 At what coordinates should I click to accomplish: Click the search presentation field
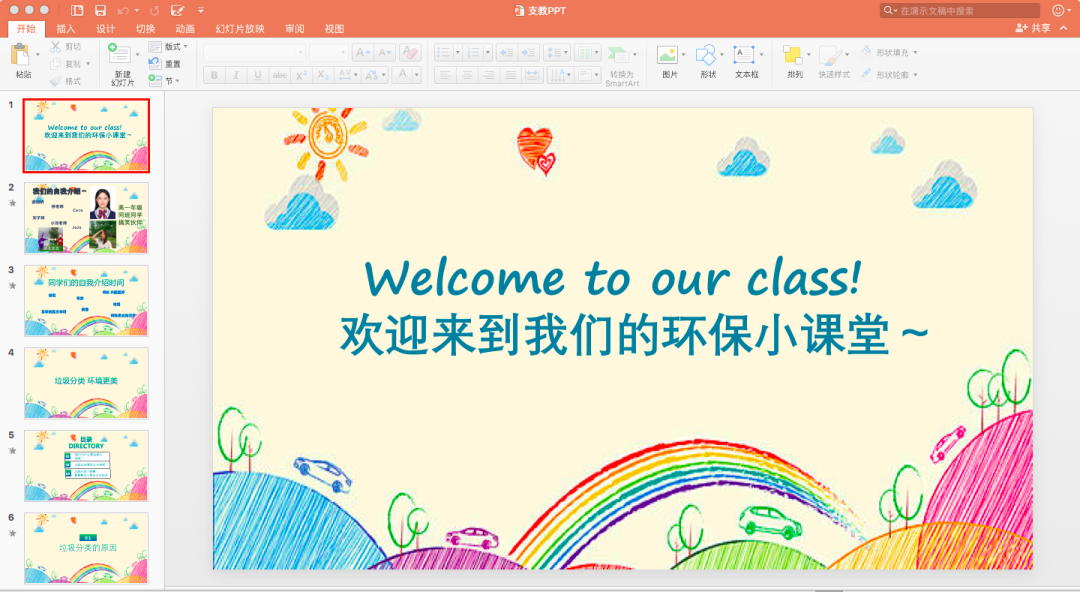[960, 10]
